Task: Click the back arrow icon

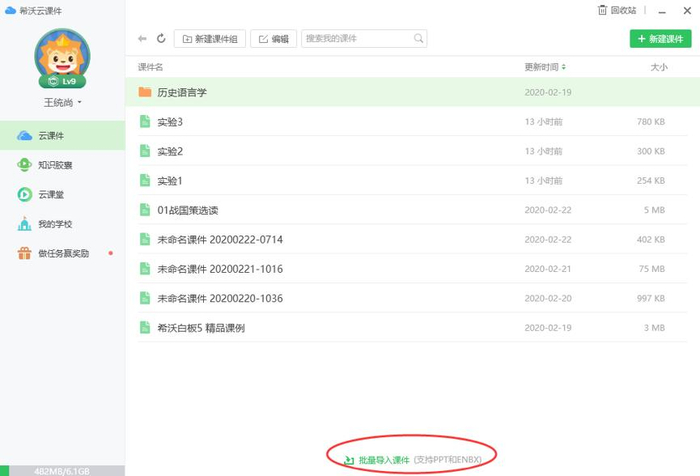Action: click(x=142, y=39)
